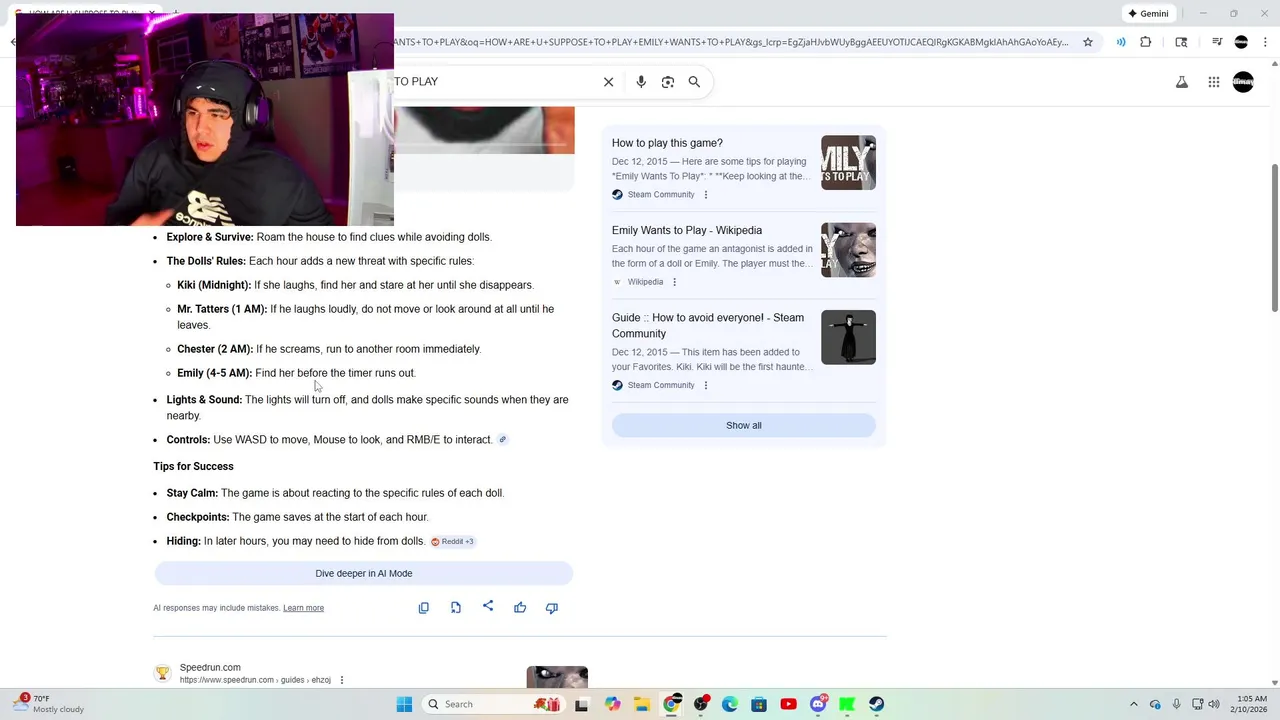Click the export icon next to copy
Screen dimensions: 1280x720
coord(456,607)
